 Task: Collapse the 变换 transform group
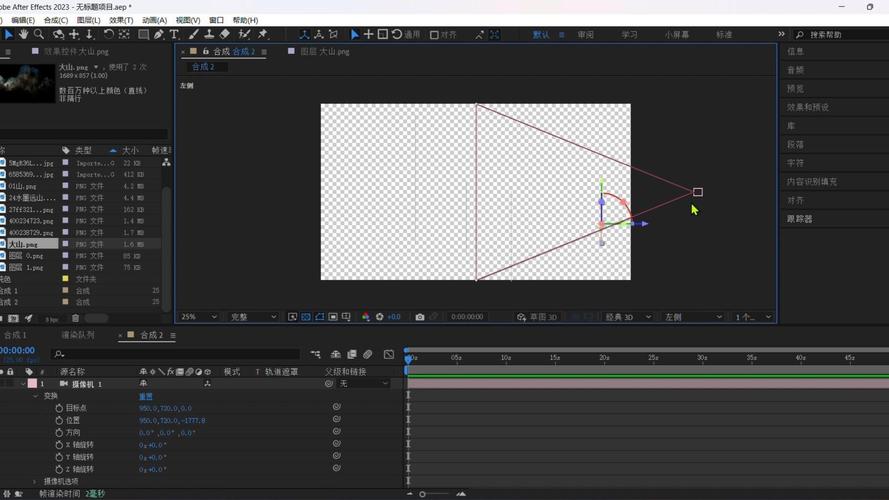[x=36, y=396]
